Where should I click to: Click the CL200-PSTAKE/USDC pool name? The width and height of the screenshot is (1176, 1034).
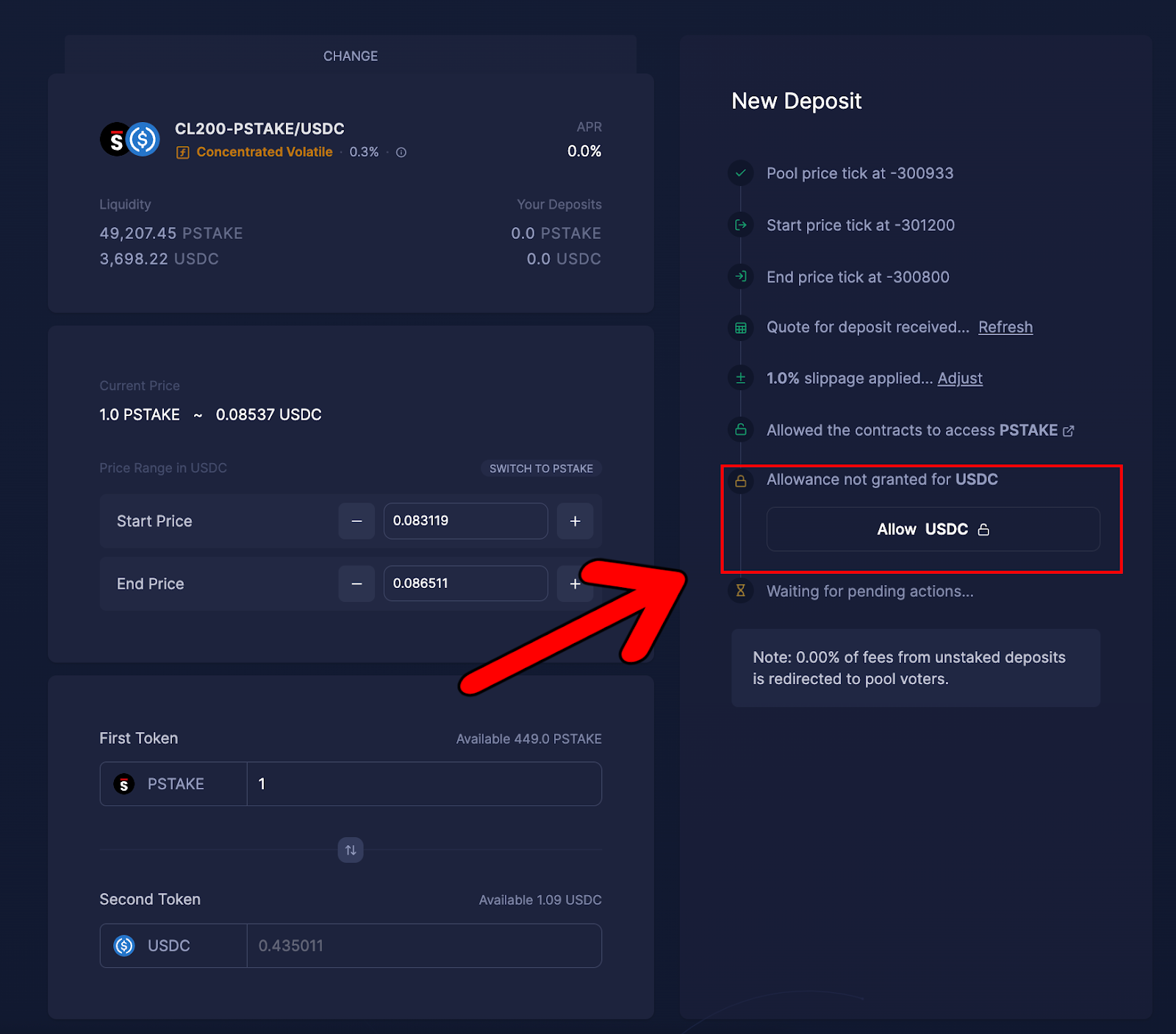click(259, 129)
